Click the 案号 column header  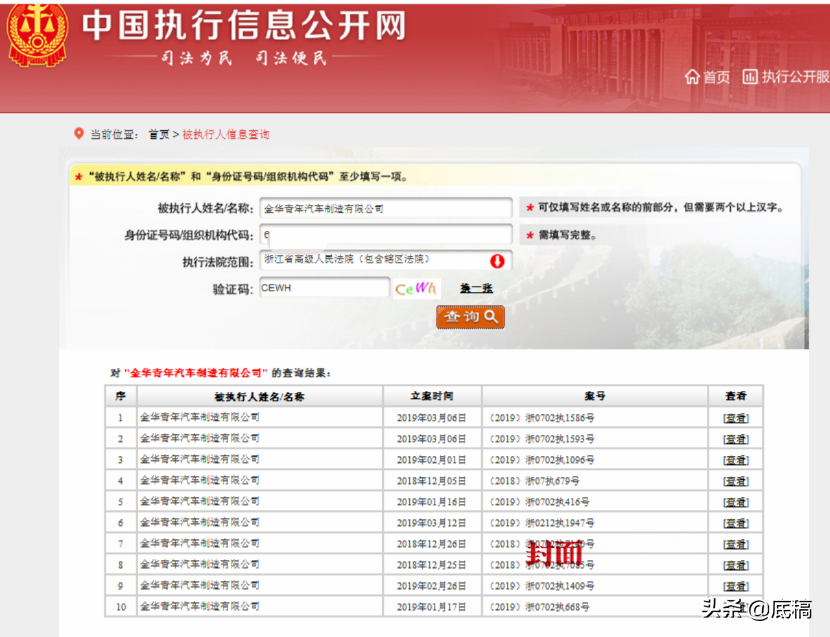[594, 396]
